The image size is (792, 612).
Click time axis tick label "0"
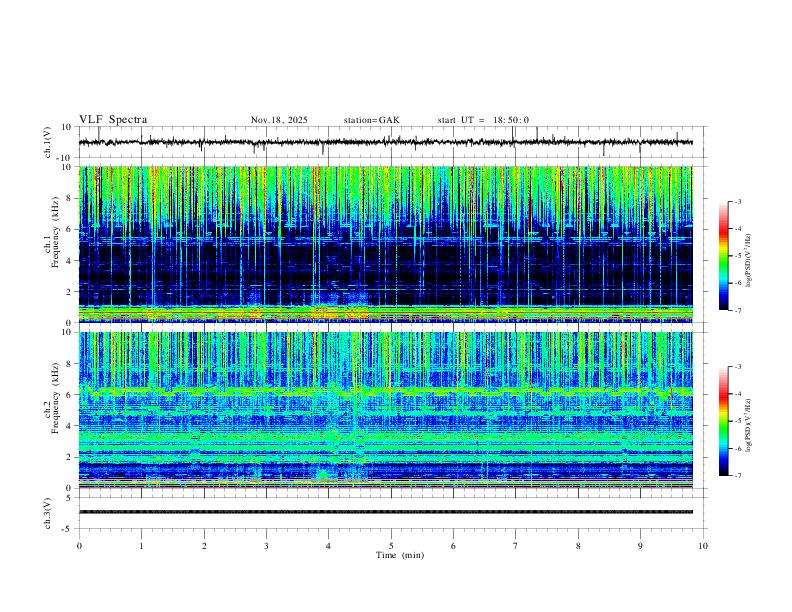point(79,546)
